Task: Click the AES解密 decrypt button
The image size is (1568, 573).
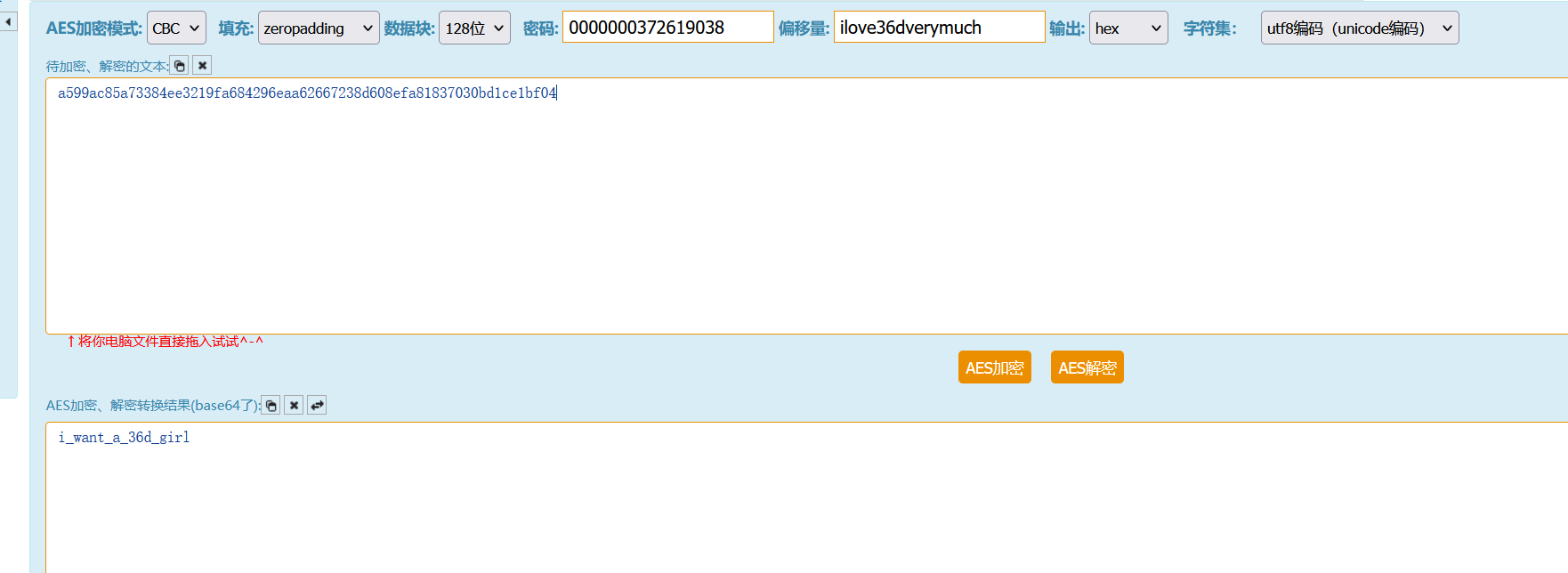Action: 1087,367
